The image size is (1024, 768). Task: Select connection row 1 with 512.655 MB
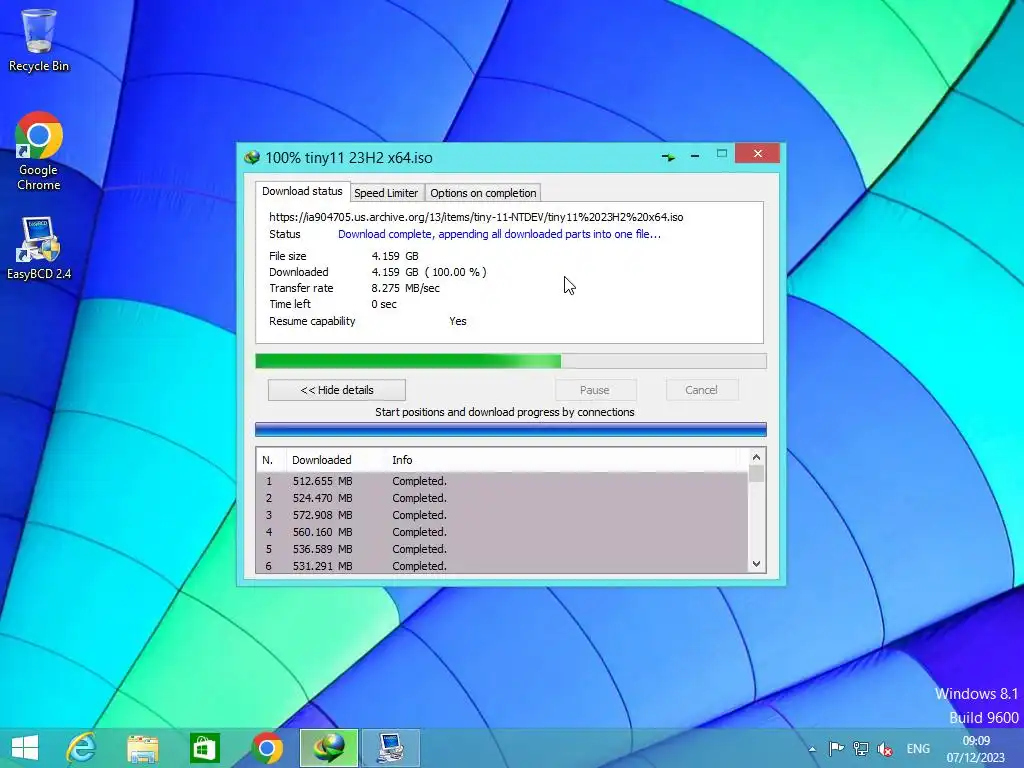pyautogui.click(x=502, y=481)
